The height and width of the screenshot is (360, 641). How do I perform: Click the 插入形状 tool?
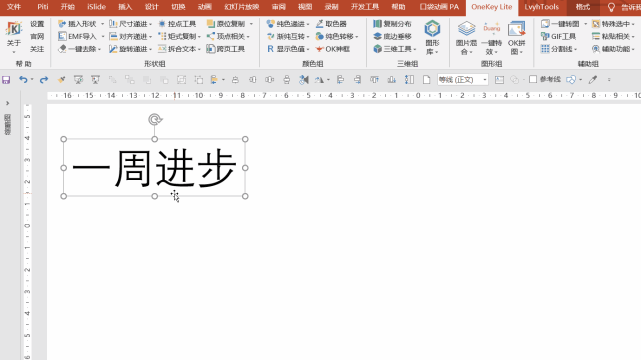point(77,24)
